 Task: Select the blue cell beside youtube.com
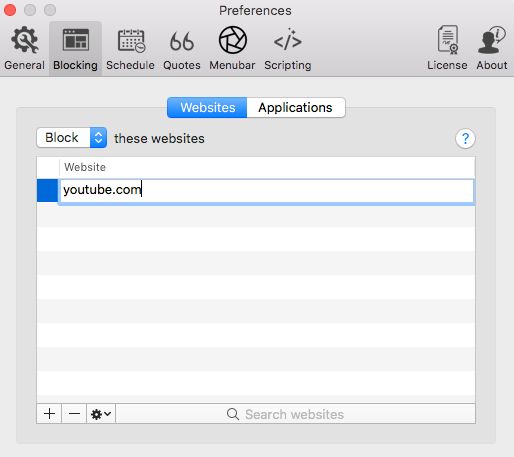(47, 190)
